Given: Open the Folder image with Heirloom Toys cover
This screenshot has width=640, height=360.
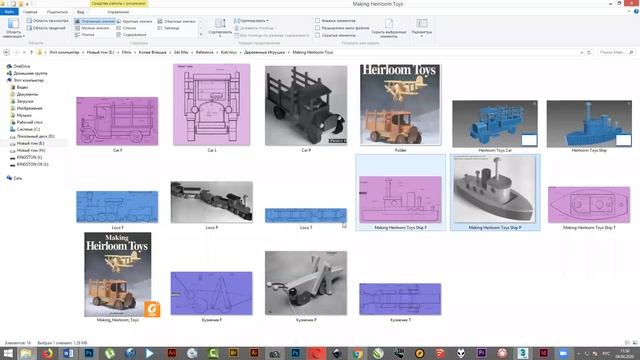Looking at the screenshot, I should point(400,104).
